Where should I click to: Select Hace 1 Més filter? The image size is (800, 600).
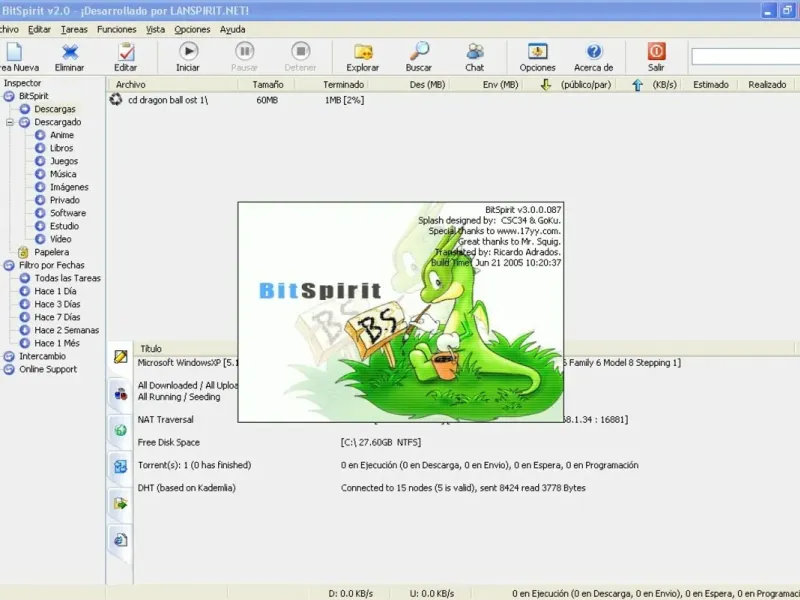[57, 343]
